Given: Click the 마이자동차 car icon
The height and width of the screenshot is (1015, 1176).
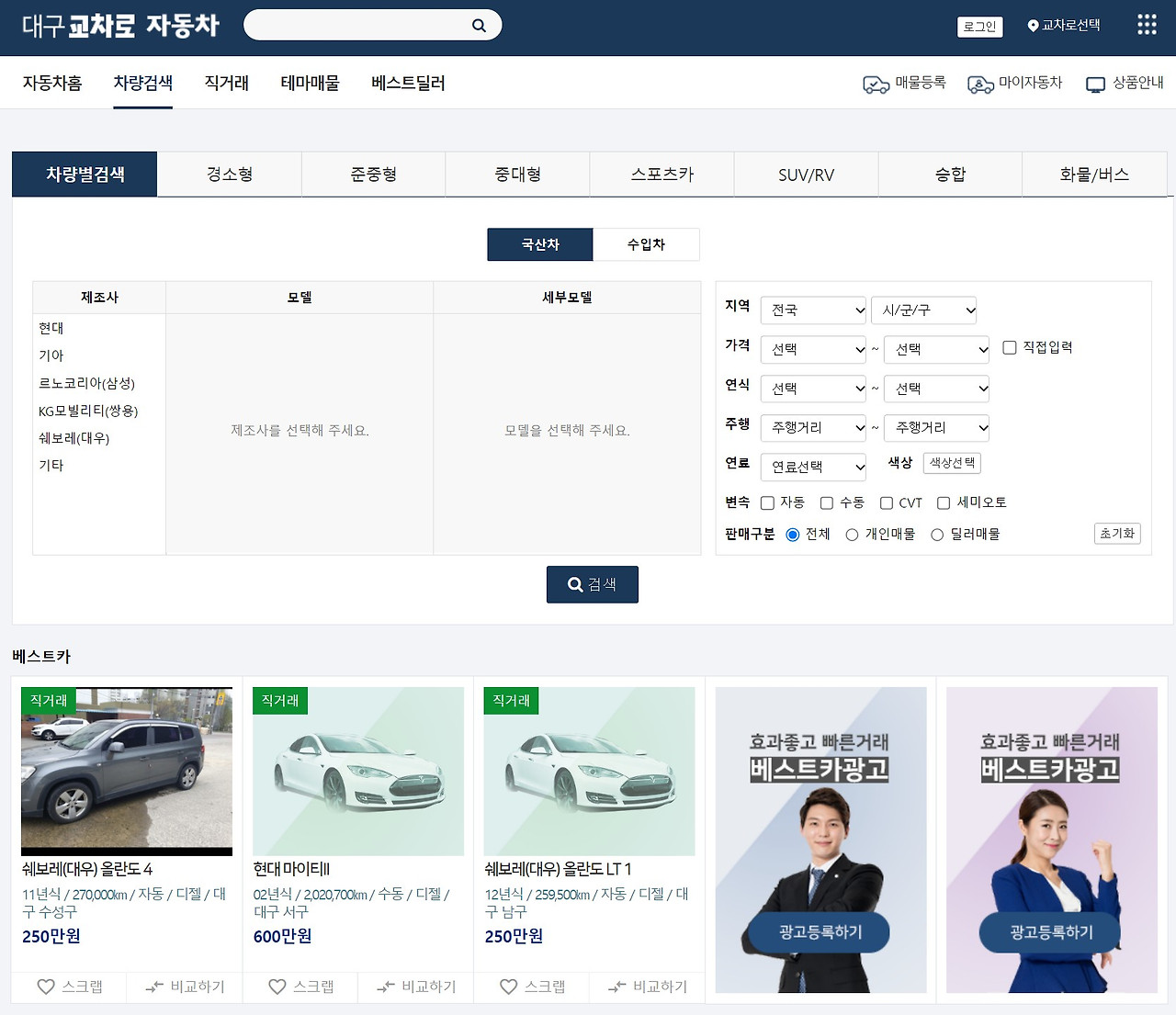Looking at the screenshot, I should tap(980, 85).
